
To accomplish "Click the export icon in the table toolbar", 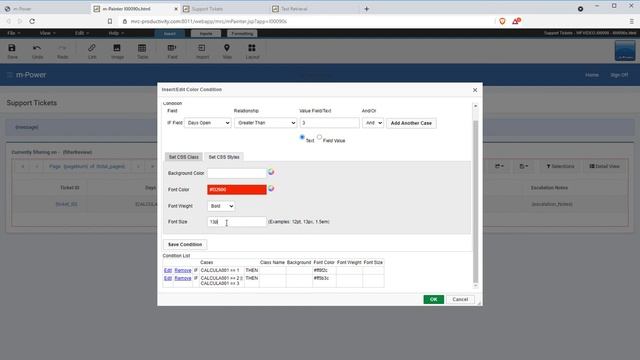I will pos(499,166).
